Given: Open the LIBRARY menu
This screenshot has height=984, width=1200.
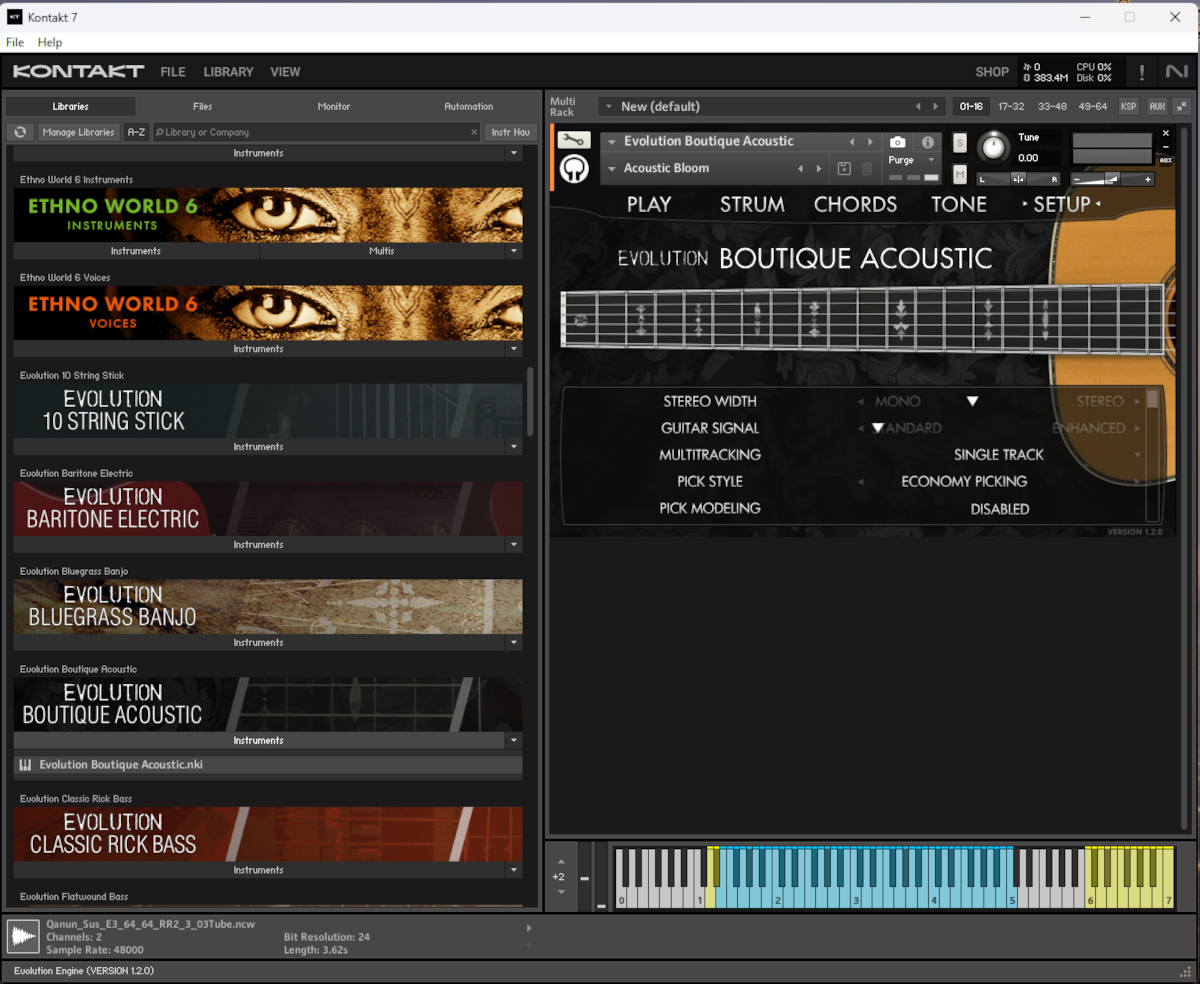Looking at the screenshot, I should coord(228,72).
